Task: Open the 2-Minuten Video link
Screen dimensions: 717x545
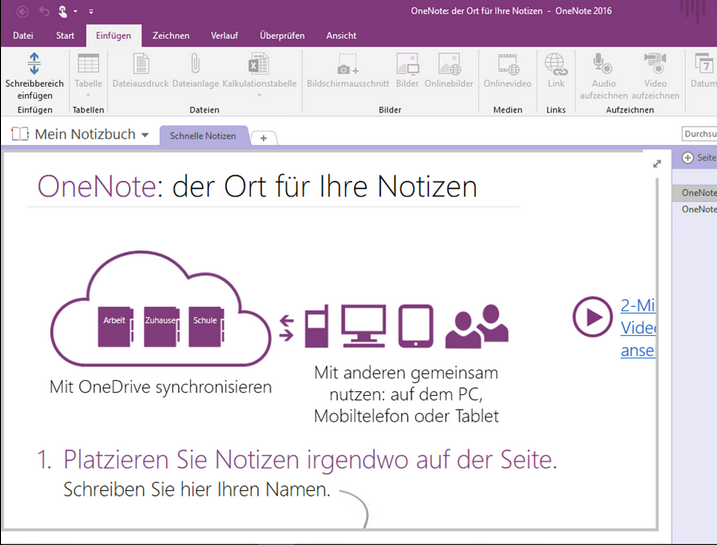Action: pyautogui.click(x=638, y=328)
